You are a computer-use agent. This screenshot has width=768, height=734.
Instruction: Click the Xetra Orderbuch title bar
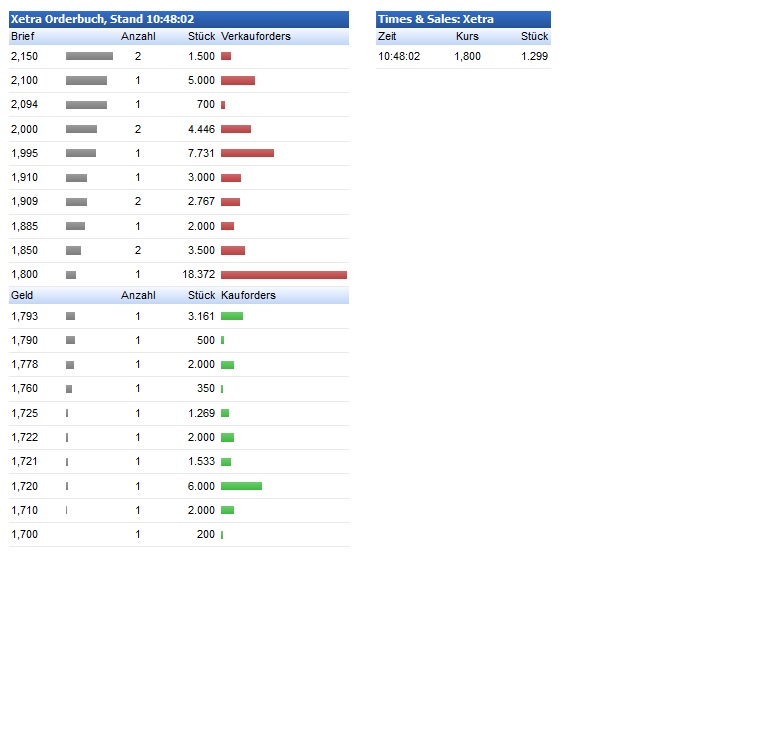click(178, 19)
